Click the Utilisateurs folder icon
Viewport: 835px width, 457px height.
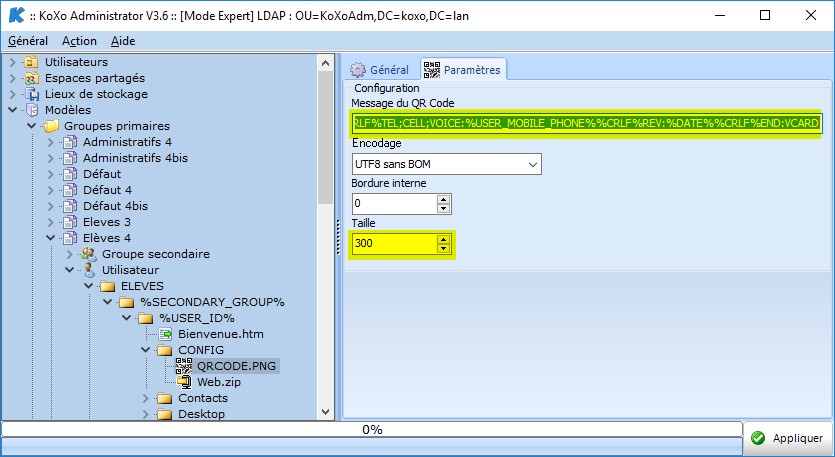pos(32,62)
